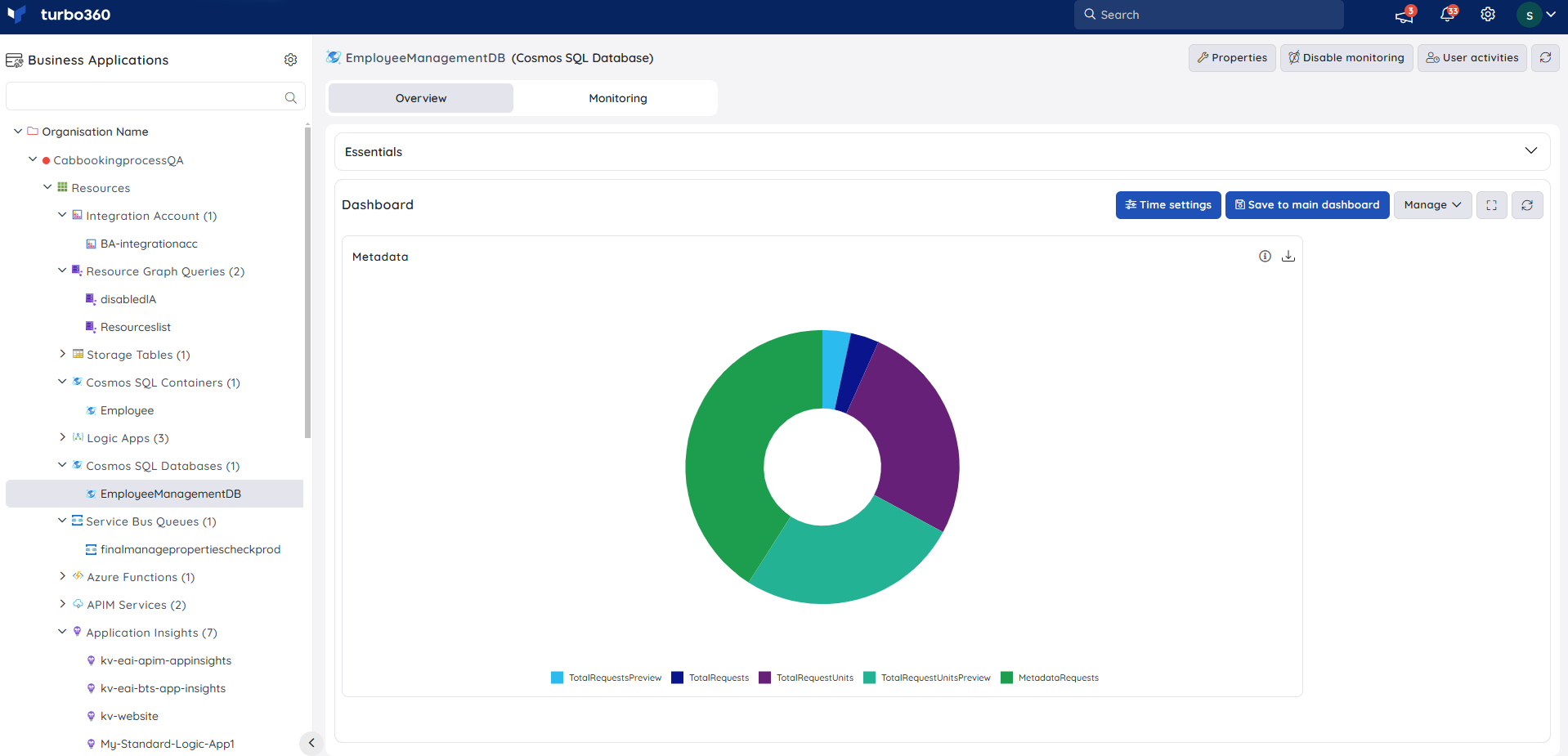Collapse the Service Bus Queues group
This screenshot has width=1568, height=756.
pyautogui.click(x=62, y=521)
